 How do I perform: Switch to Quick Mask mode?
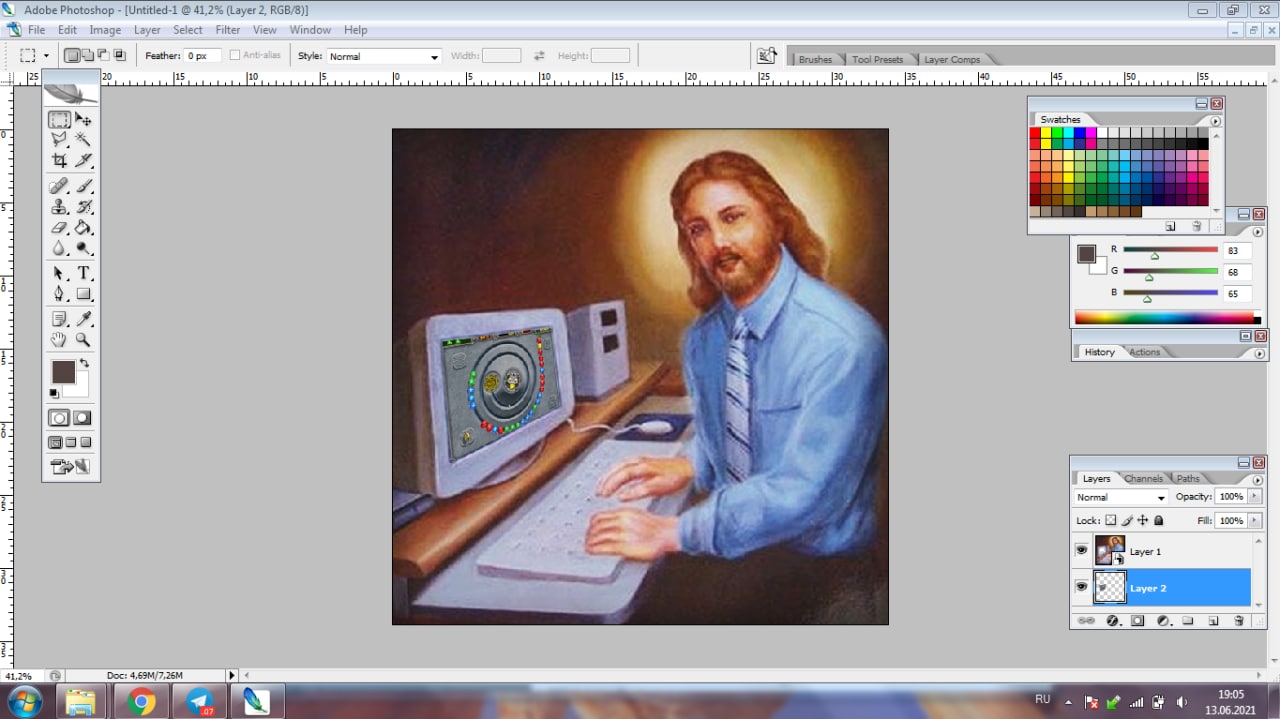tap(82, 418)
